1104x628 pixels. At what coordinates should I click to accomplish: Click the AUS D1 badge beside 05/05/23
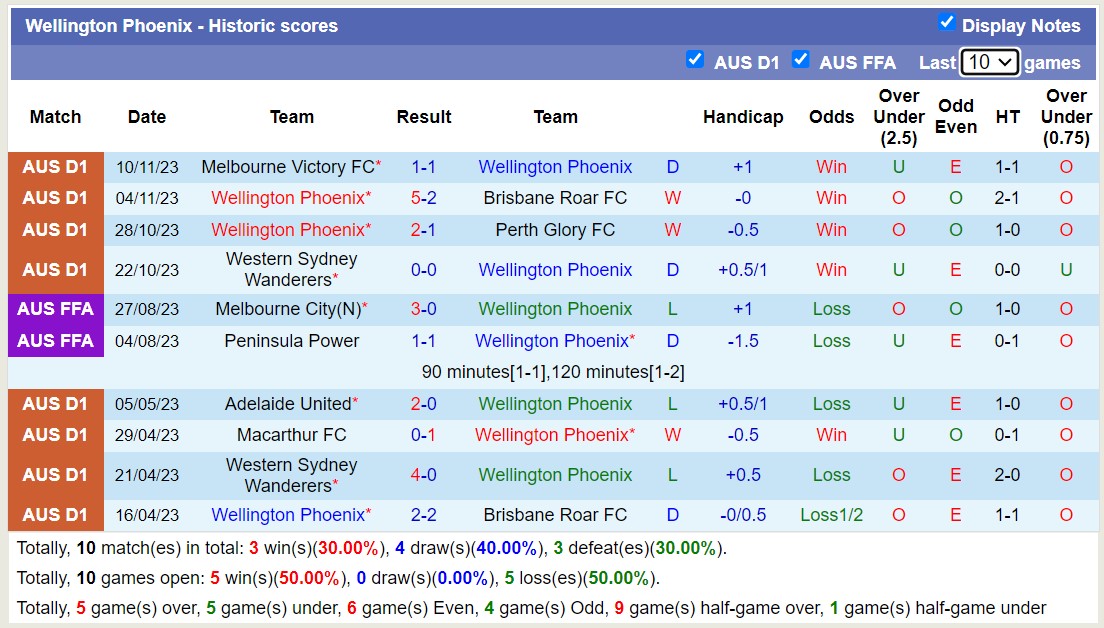tap(55, 404)
